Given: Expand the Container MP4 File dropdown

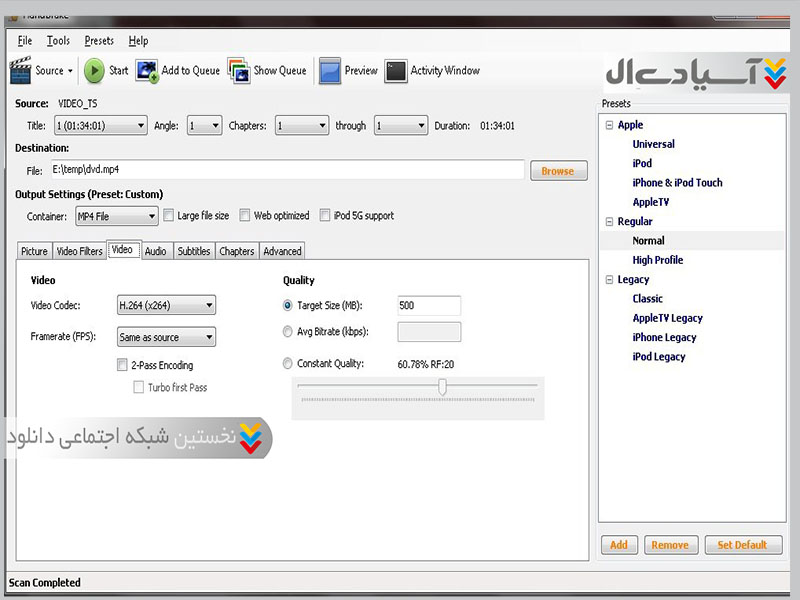Looking at the screenshot, I should coord(117,216).
